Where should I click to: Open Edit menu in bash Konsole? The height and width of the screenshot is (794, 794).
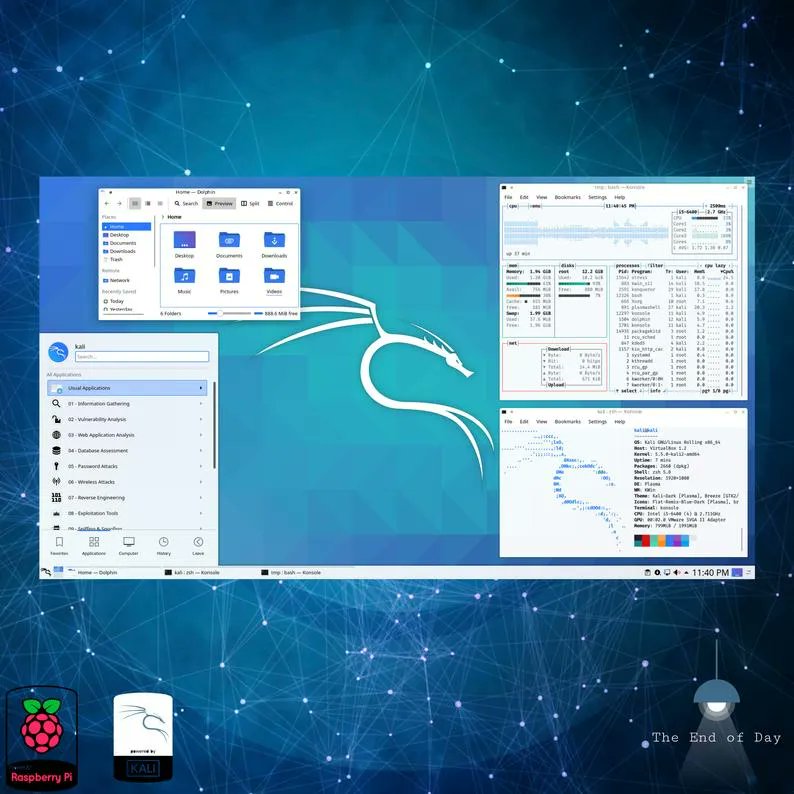[524, 197]
